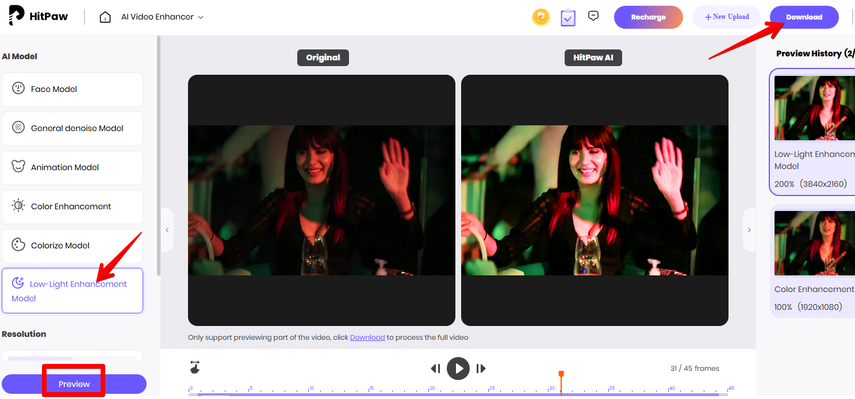Screen dimensions: 855x399
Task: Click the 100% (1920x1080) text
Action: 808,307
